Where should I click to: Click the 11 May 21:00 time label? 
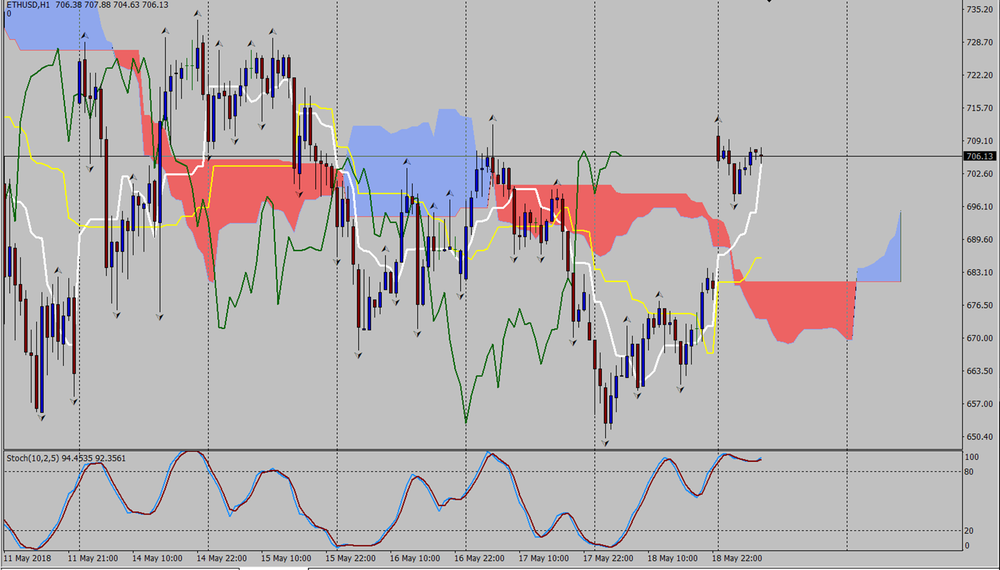(x=92, y=558)
